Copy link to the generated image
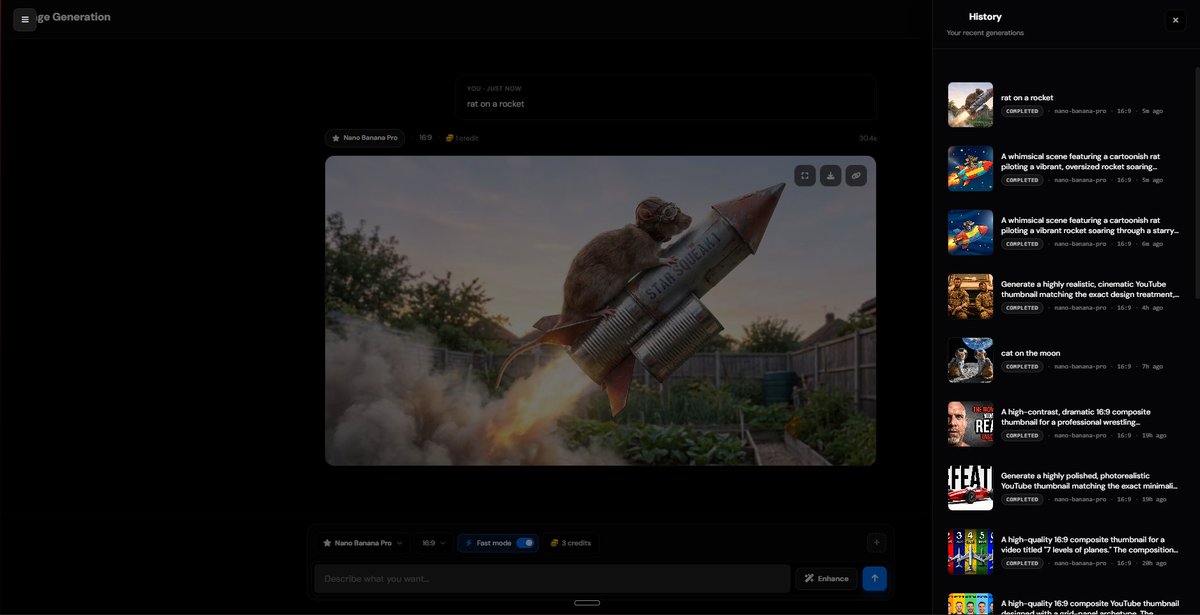Image resolution: width=1200 pixels, height=615 pixels. [855, 175]
